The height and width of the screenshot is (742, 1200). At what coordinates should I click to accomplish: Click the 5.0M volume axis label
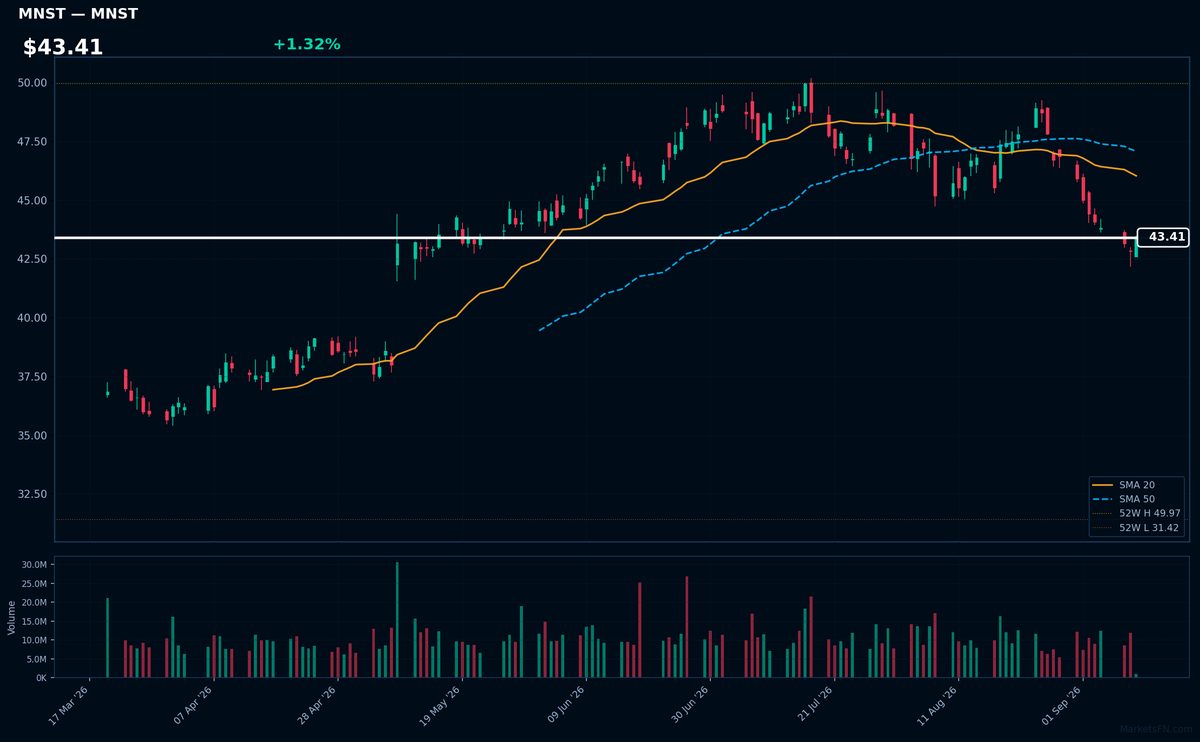click(37, 659)
